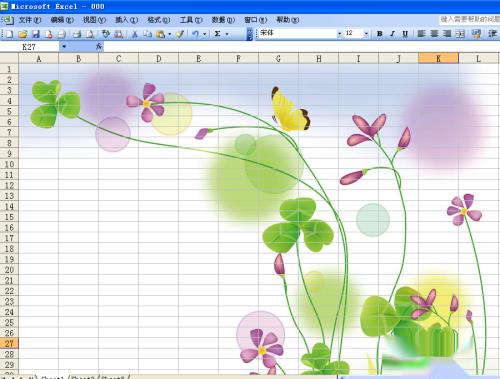Viewport: 500px width, 379px height.
Task: Click the Research icon in toolbar
Action: 119,34
